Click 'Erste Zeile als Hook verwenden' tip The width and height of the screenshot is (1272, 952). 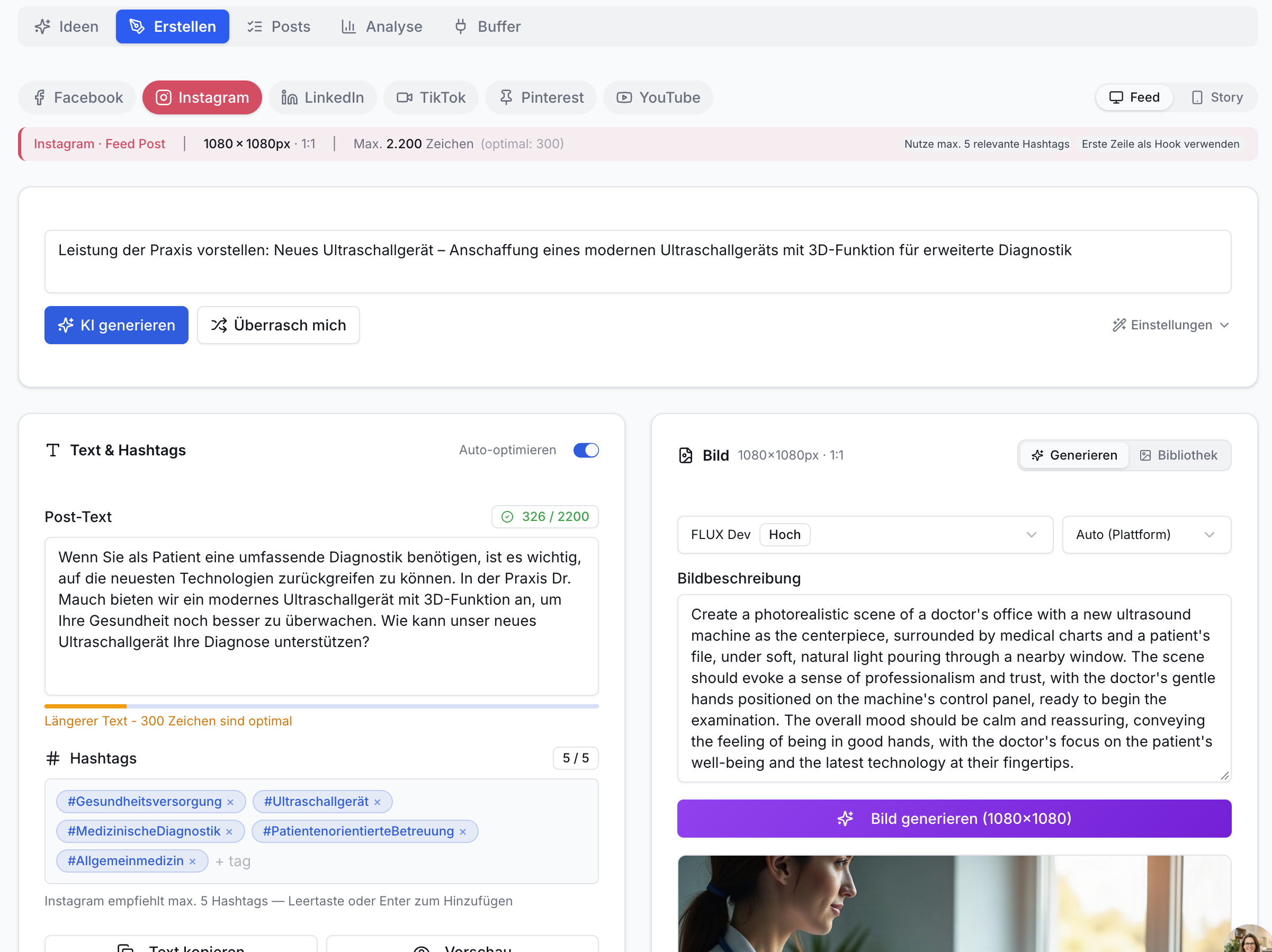pos(1160,143)
